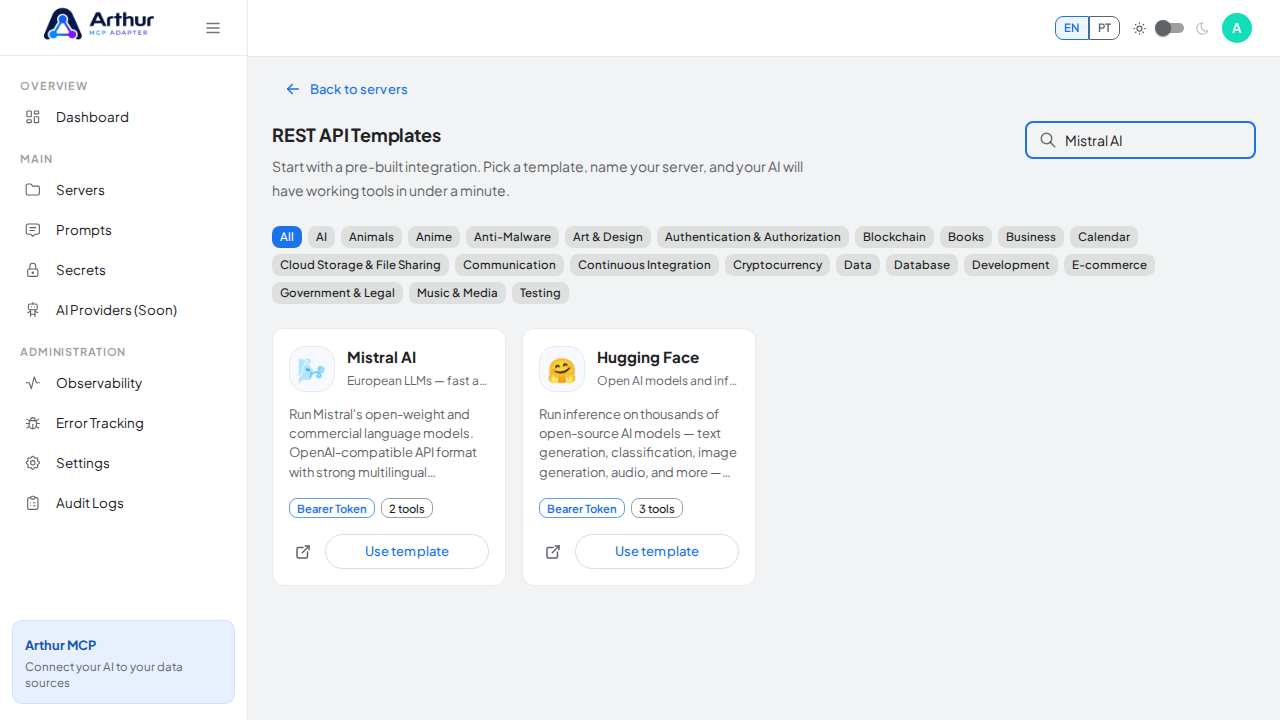Filter templates by Anti-Malware
Image resolution: width=1280 pixels, height=720 pixels.
pyautogui.click(x=512, y=237)
